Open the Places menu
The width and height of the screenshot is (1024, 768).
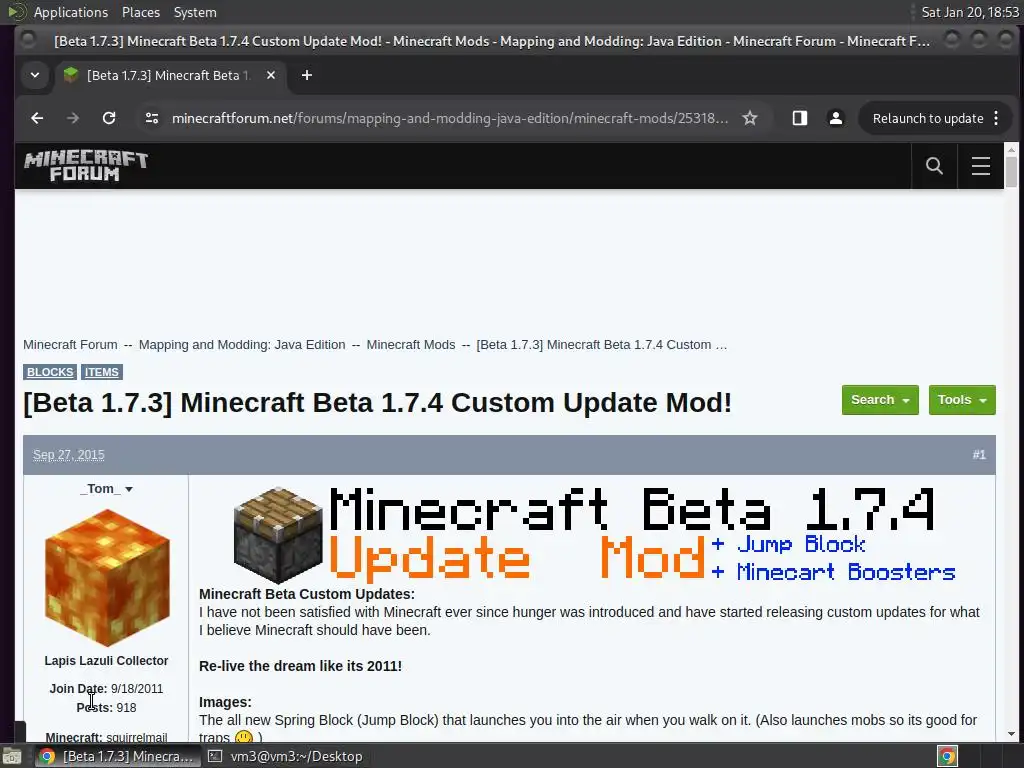point(141,12)
